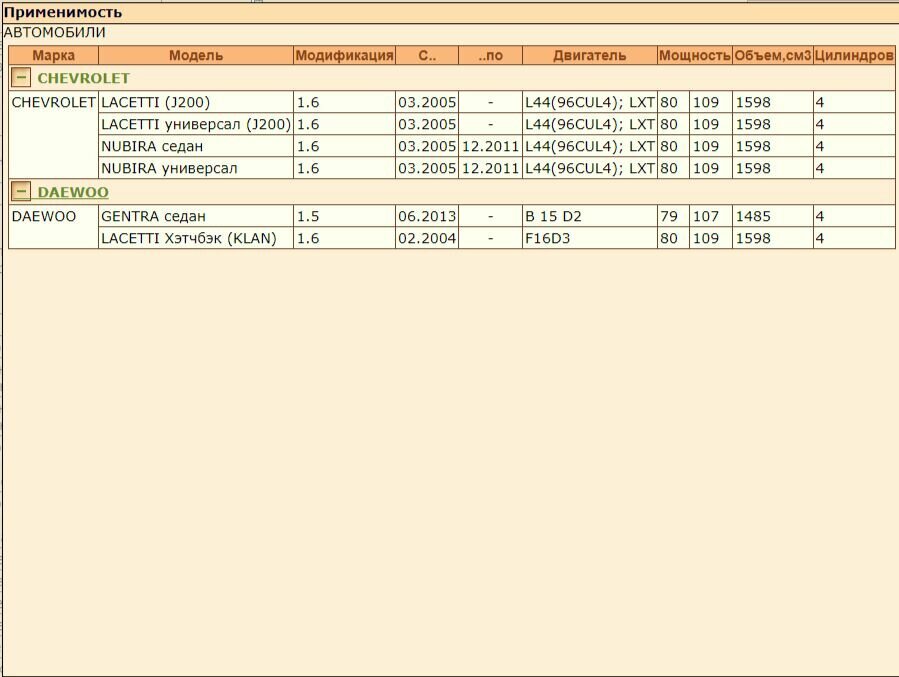Click power value 79
Image resolution: width=899 pixels, height=677 pixels.
tap(669, 216)
